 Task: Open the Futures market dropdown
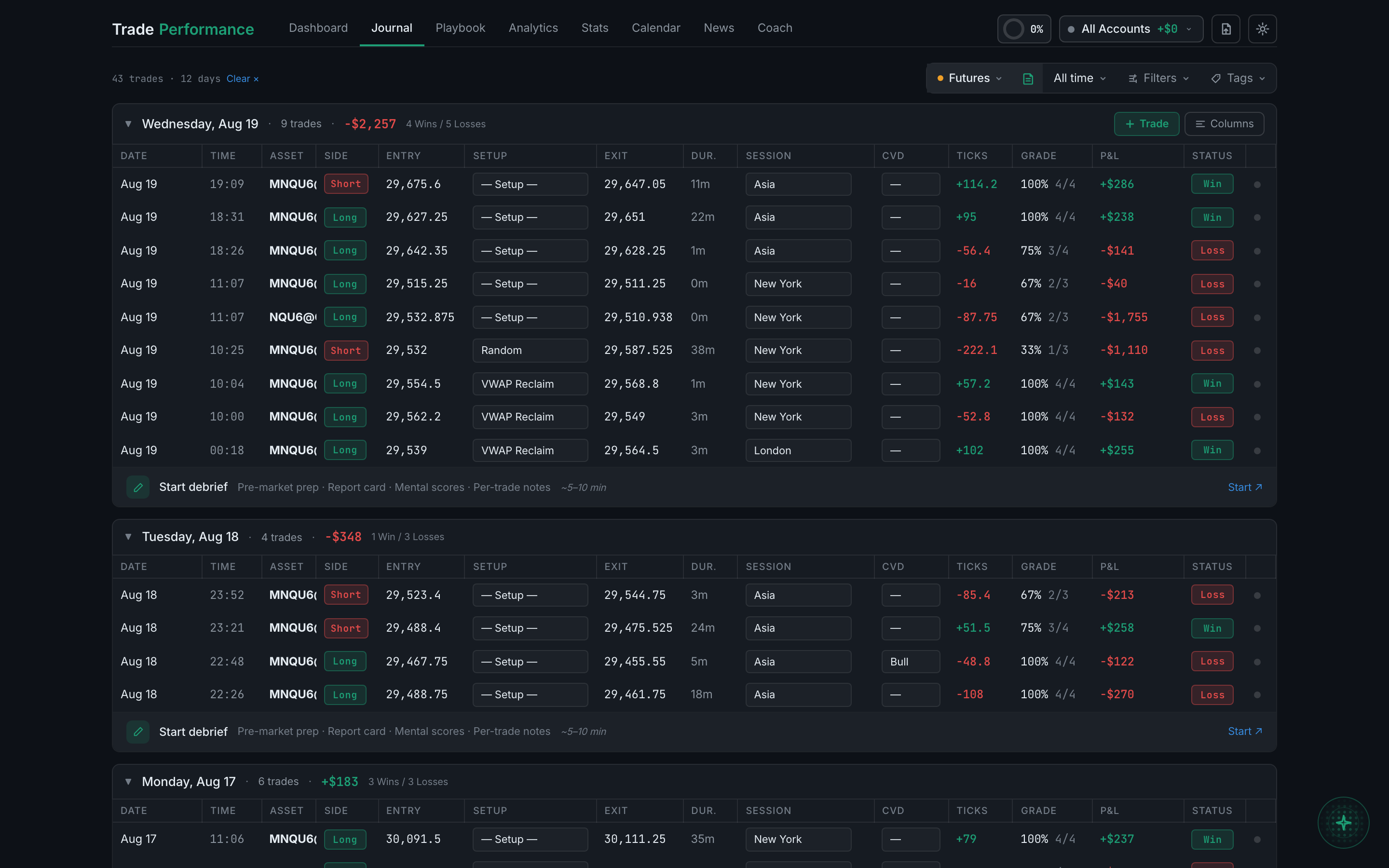tap(969, 79)
